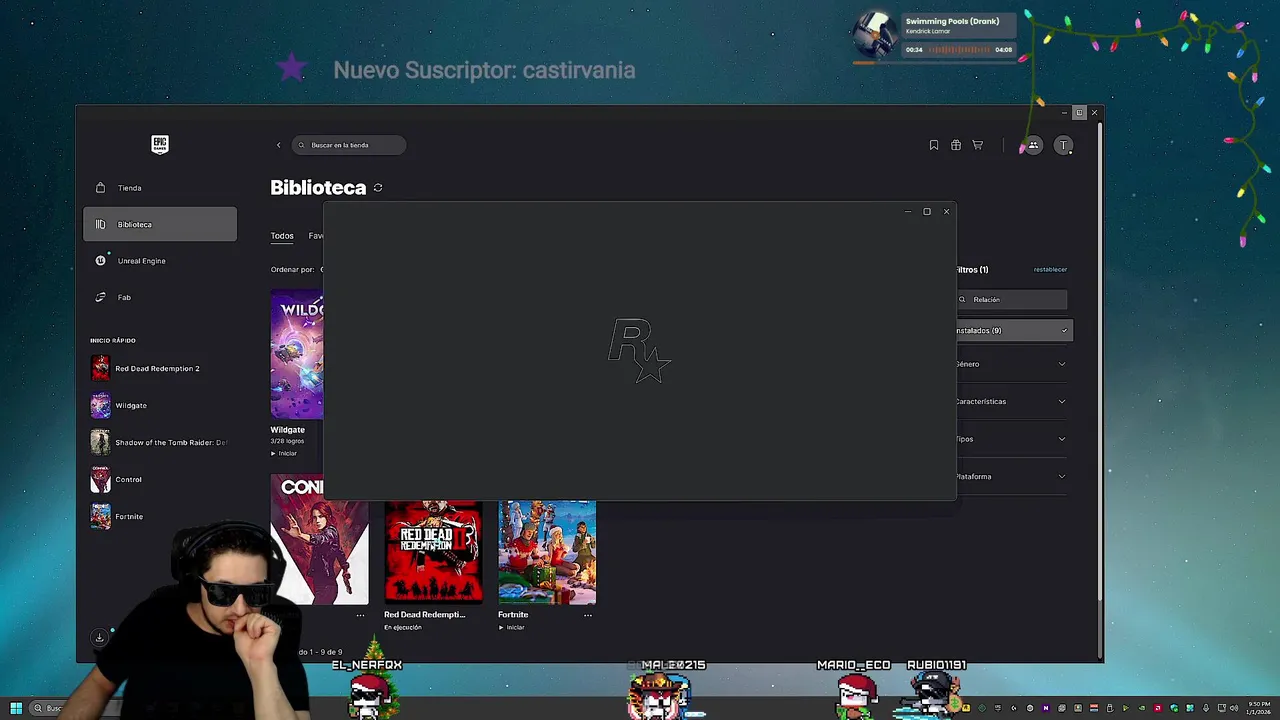
Task: Minimize the Rockstar launcher window
Action: coord(907,212)
